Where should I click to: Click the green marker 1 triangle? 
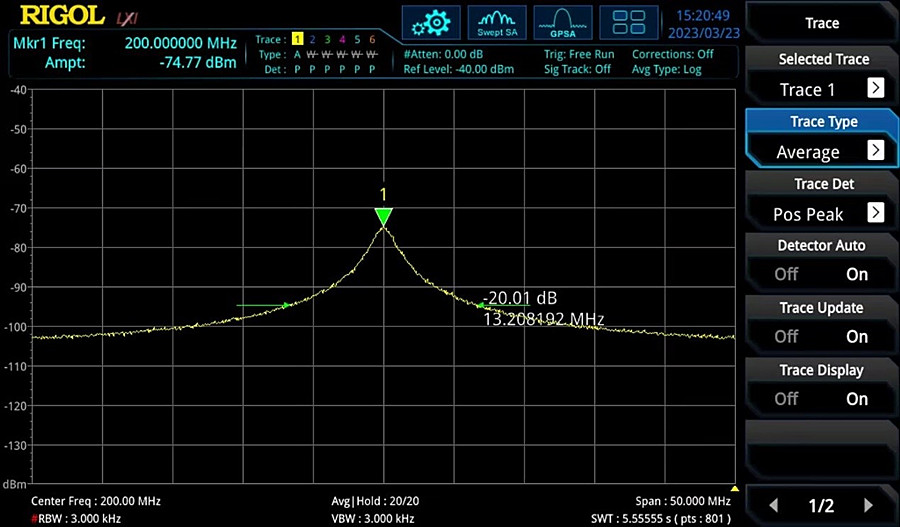tap(383, 217)
